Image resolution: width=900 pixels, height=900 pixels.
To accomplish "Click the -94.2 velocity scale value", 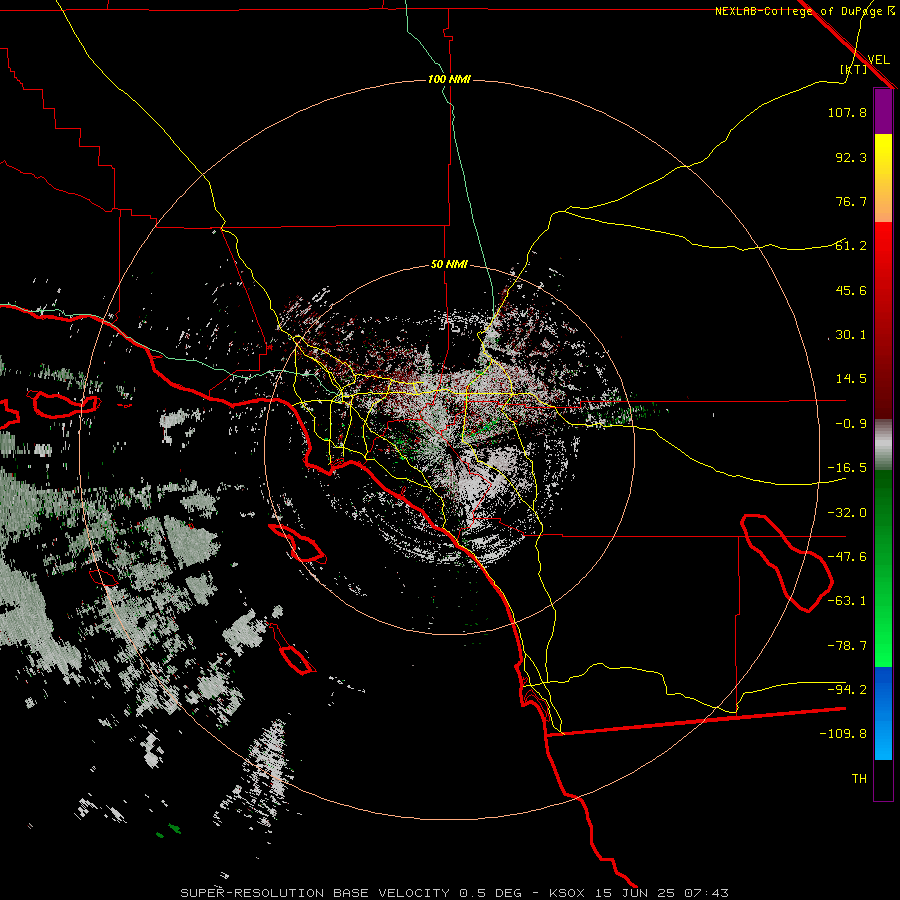I will pos(847,690).
